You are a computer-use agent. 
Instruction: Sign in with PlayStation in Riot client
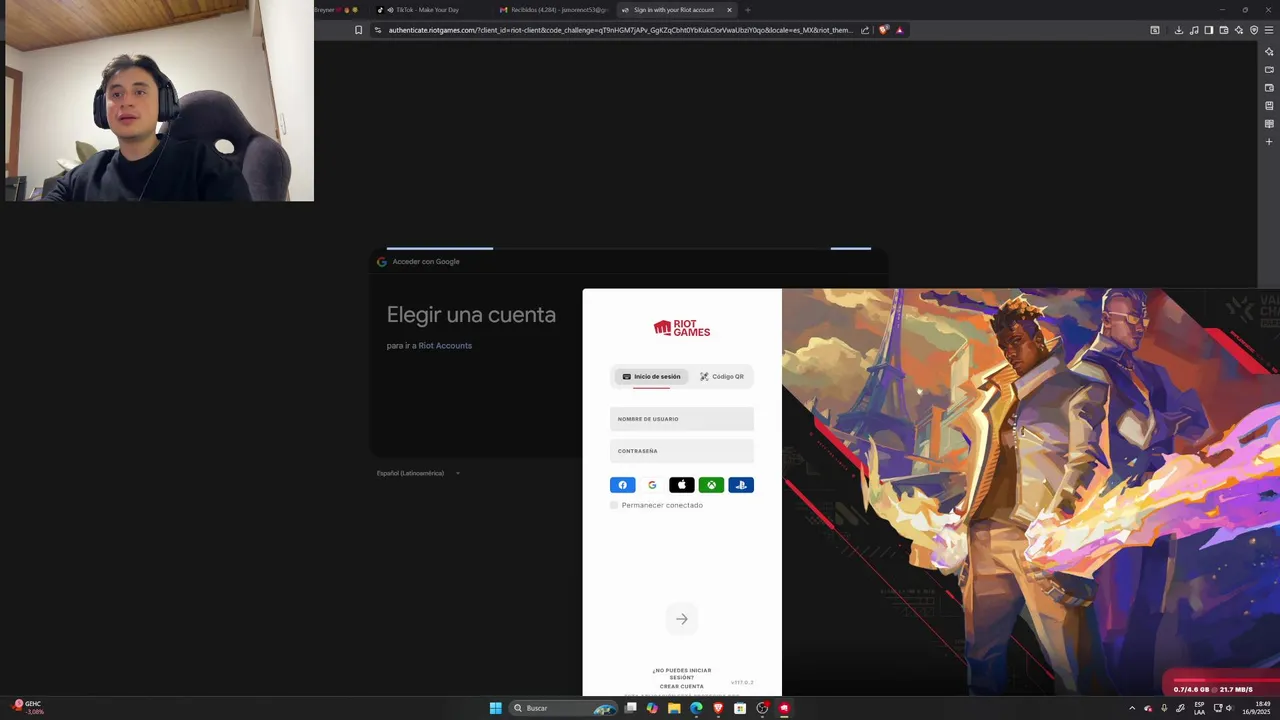pyautogui.click(x=741, y=485)
